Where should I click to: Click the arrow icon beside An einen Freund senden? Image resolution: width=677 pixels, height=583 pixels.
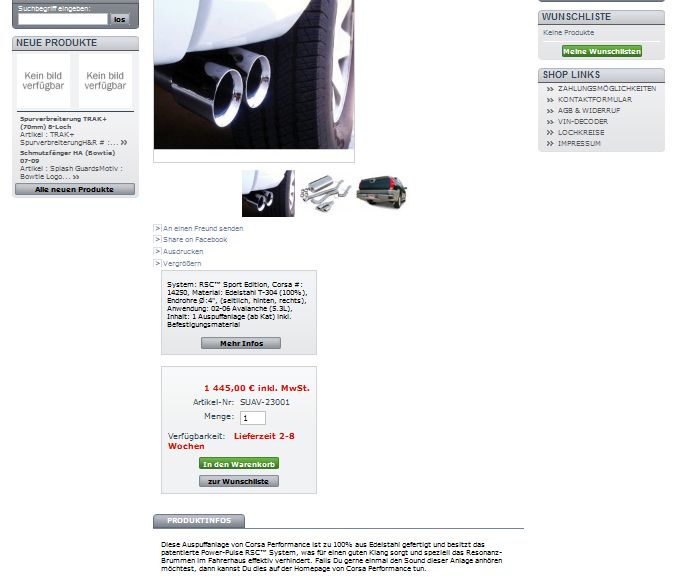158,228
